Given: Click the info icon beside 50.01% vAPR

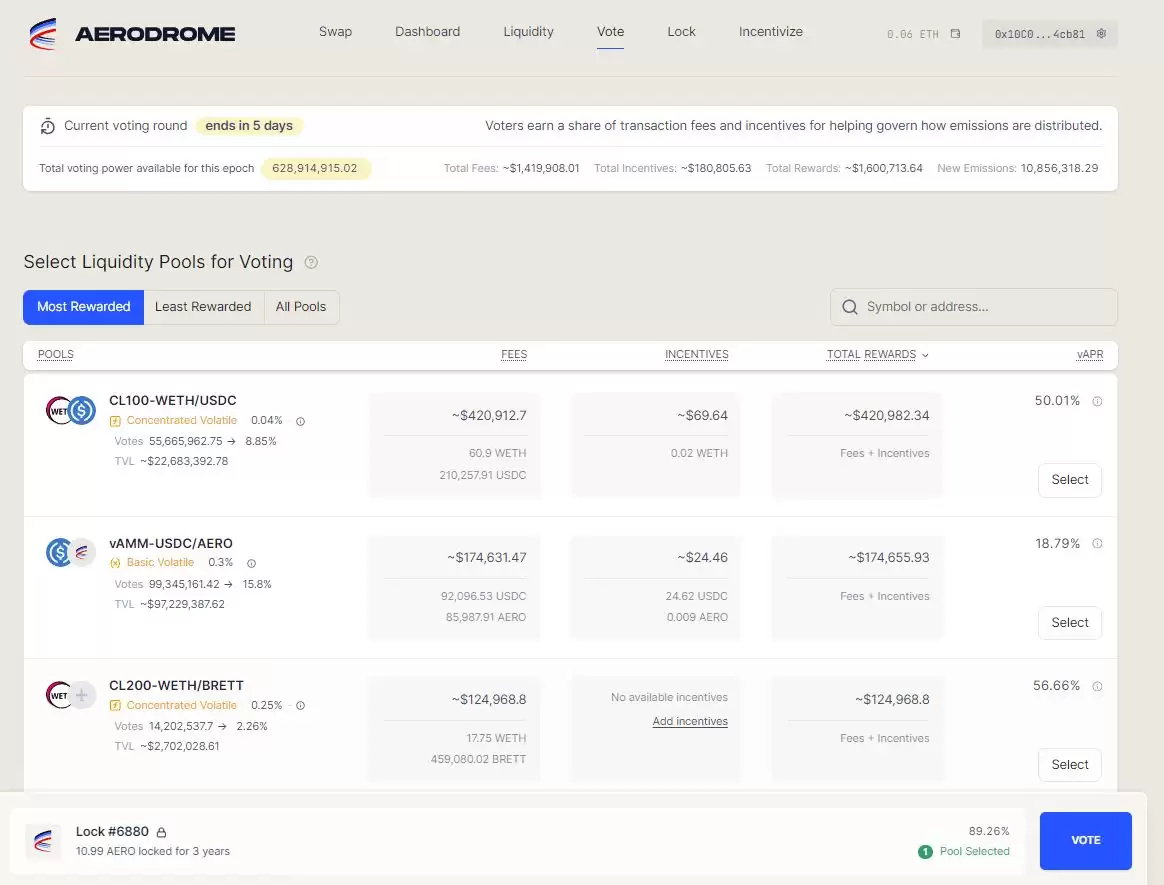Looking at the screenshot, I should coord(1097,401).
